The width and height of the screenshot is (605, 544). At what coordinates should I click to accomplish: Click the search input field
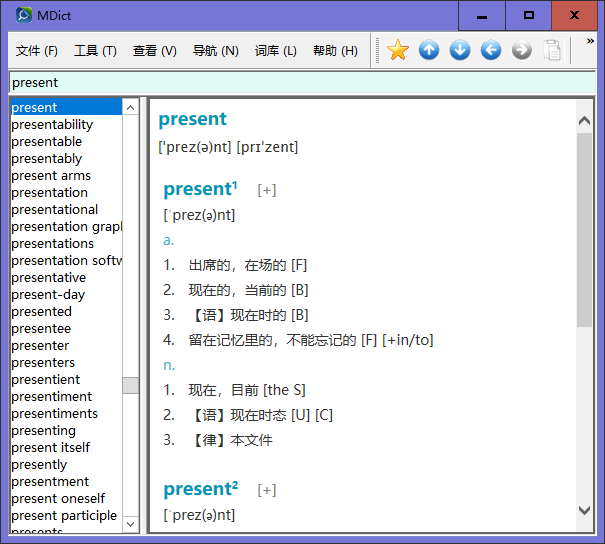tap(300, 82)
